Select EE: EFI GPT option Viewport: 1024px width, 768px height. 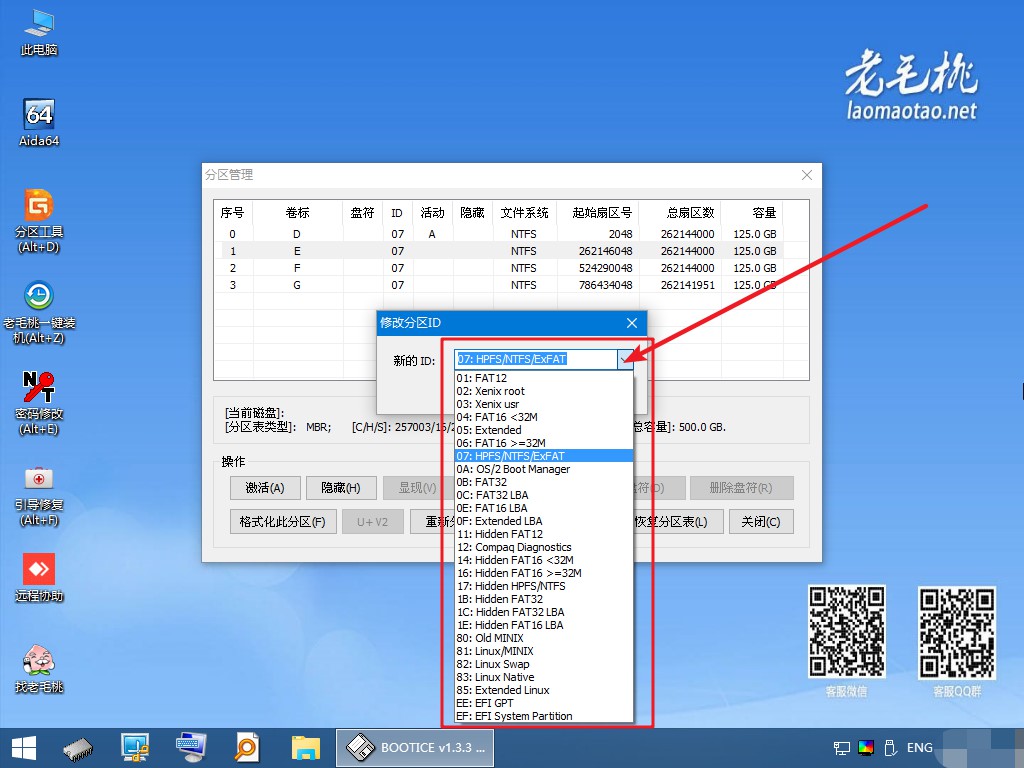tap(544, 703)
